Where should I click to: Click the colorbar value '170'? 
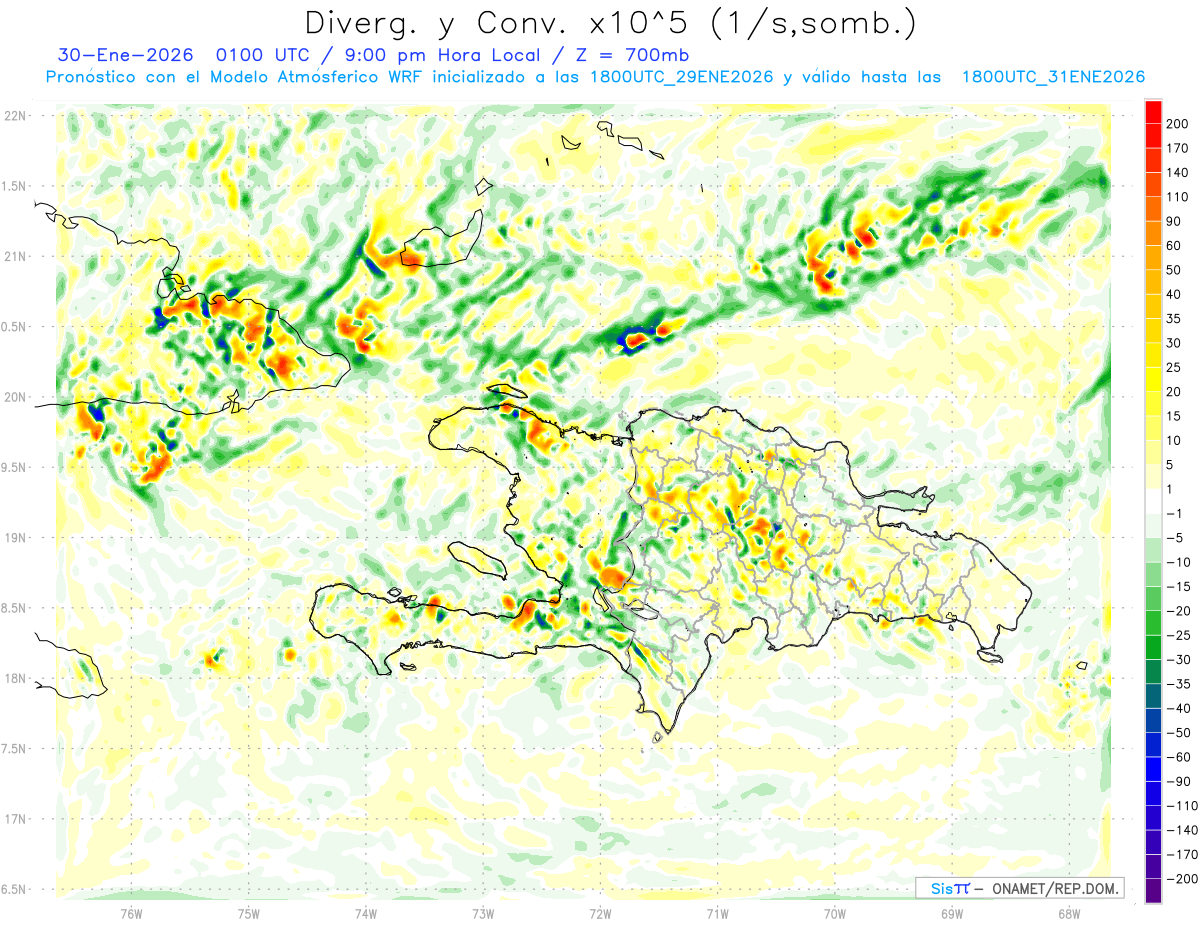tap(1178, 148)
